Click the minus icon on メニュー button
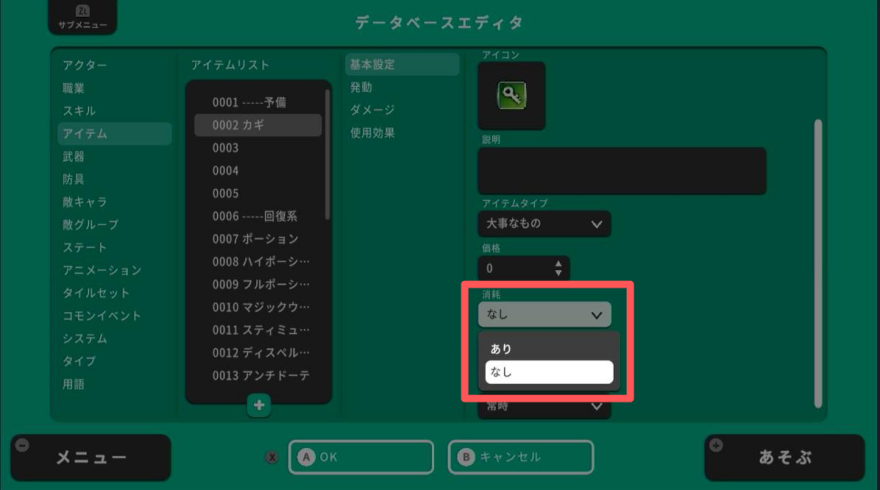Image resolution: width=880 pixels, height=490 pixels. [22, 445]
